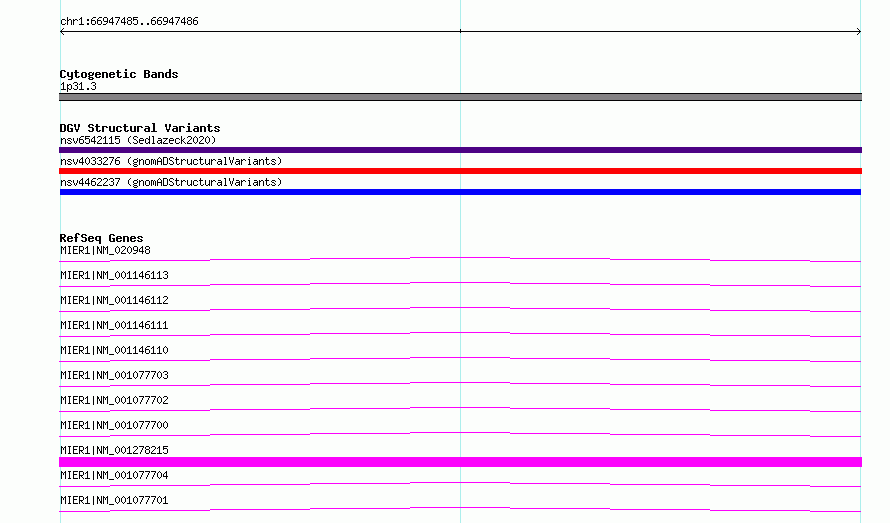The width and height of the screenshot is (890, 523).
Task: Click the RefSeq Genes track title
Action: pos(101,238)
